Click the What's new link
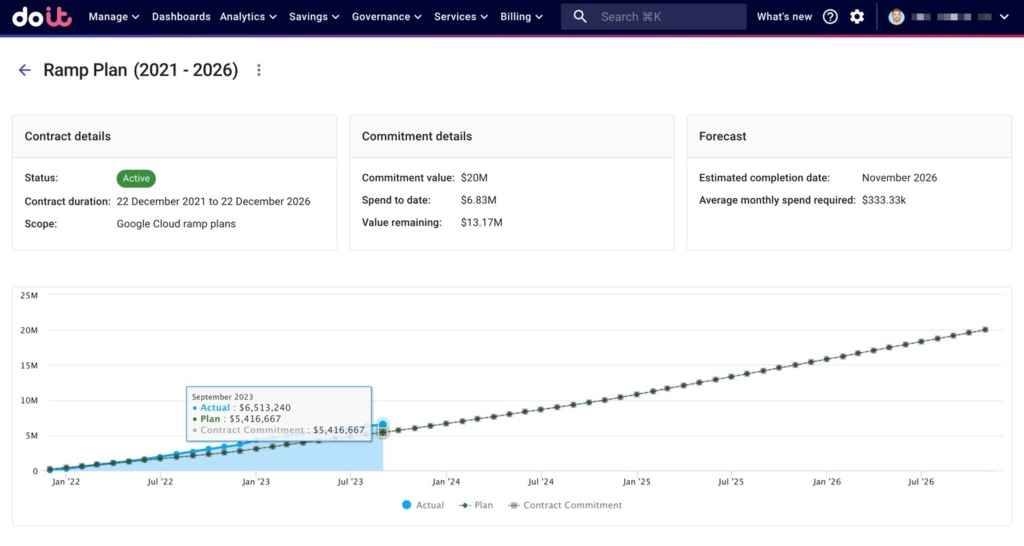This screenshot has width=1024, height=546. click(x=784, y=17)
